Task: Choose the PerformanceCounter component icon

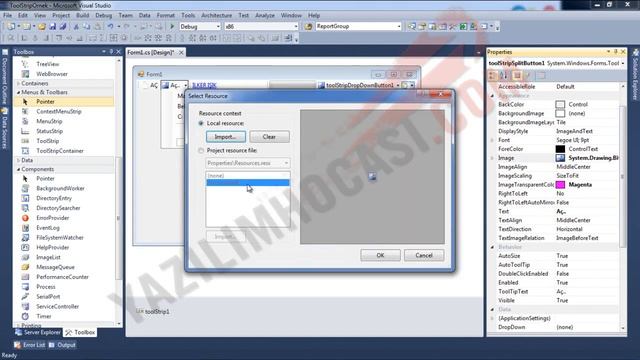Action: coord(25,277)
